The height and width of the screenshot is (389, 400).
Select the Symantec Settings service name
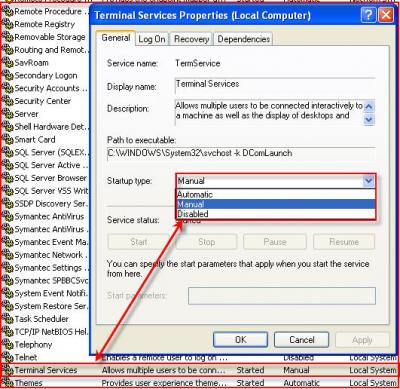pyautogui.click(x=51, y=268)
